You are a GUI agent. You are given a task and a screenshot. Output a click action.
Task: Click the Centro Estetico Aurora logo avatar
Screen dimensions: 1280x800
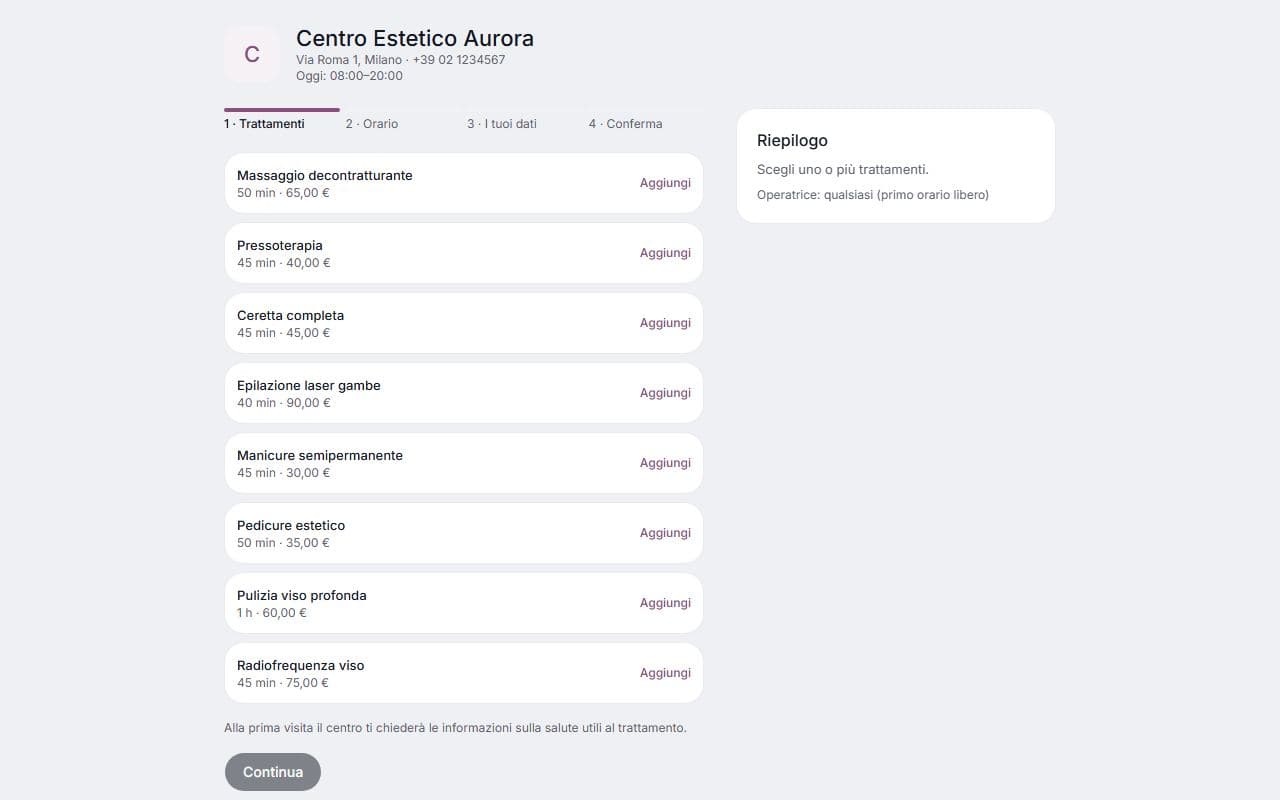click(x=252, y=54)
